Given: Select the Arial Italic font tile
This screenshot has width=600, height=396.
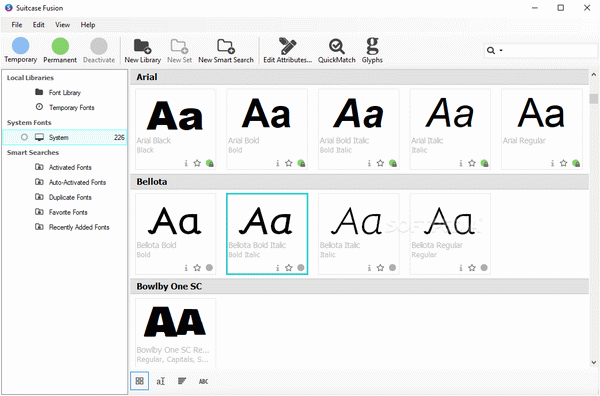Looking at the screenshot, I should point(450,129).
